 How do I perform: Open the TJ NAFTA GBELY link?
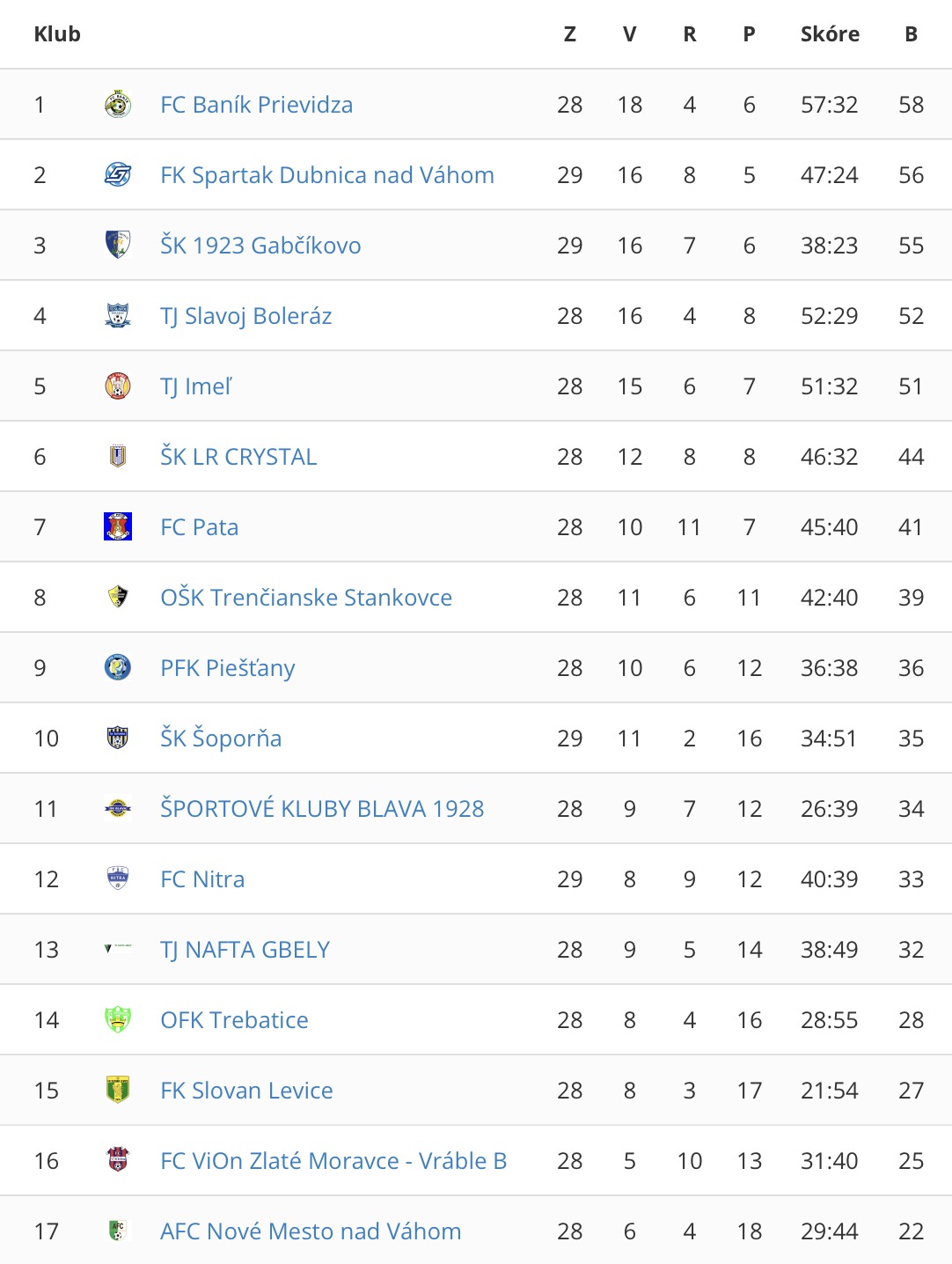[x=245, y=950]
